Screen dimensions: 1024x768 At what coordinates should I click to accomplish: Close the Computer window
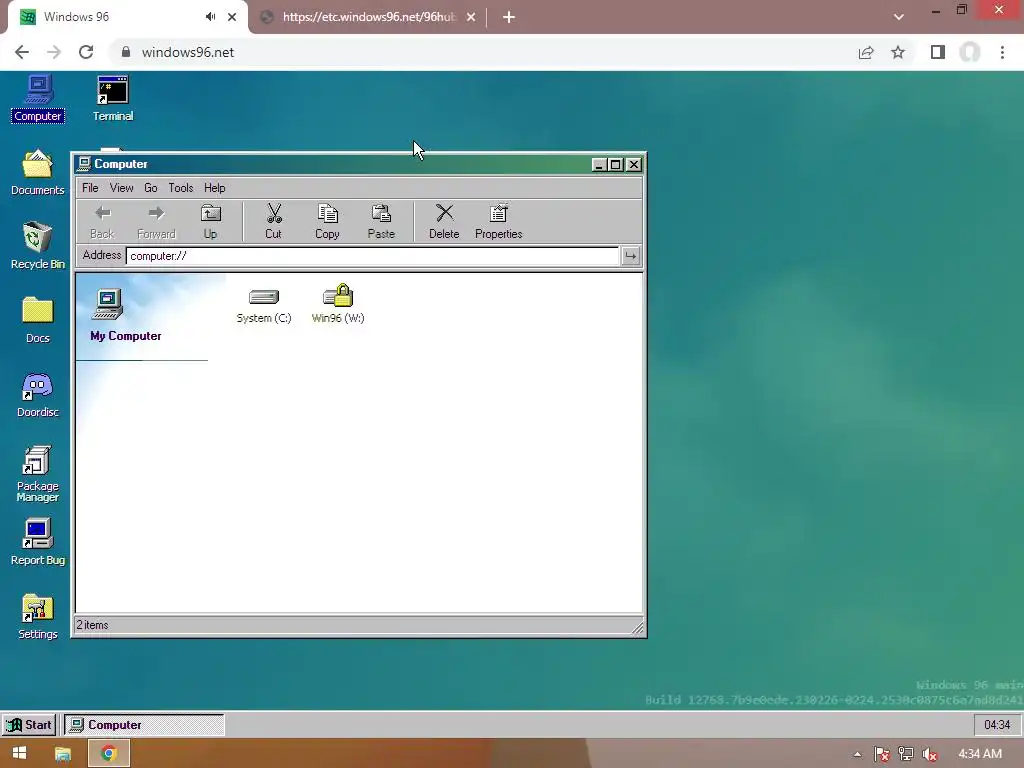[633, 165]
